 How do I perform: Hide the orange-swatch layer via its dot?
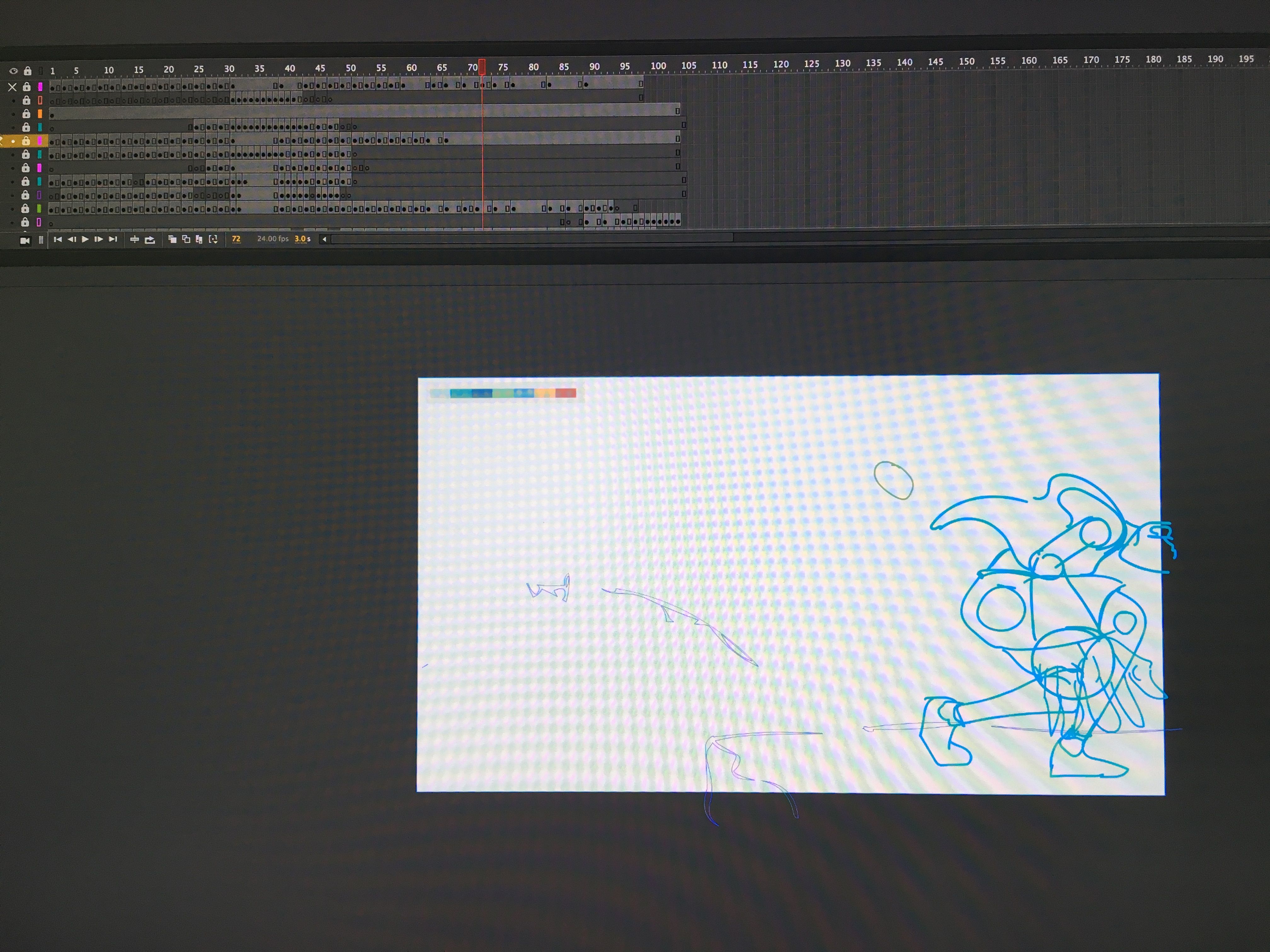click(13, 114)
